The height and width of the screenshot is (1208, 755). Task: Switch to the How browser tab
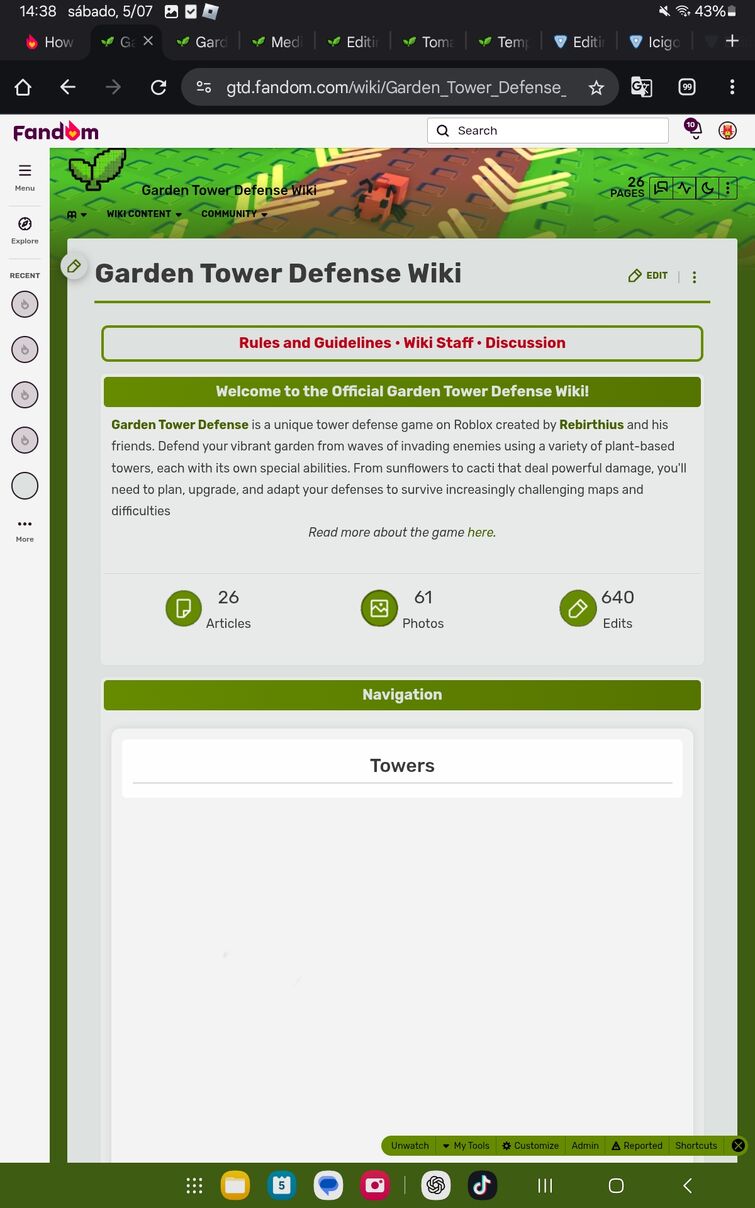click(x=50, y=42)
